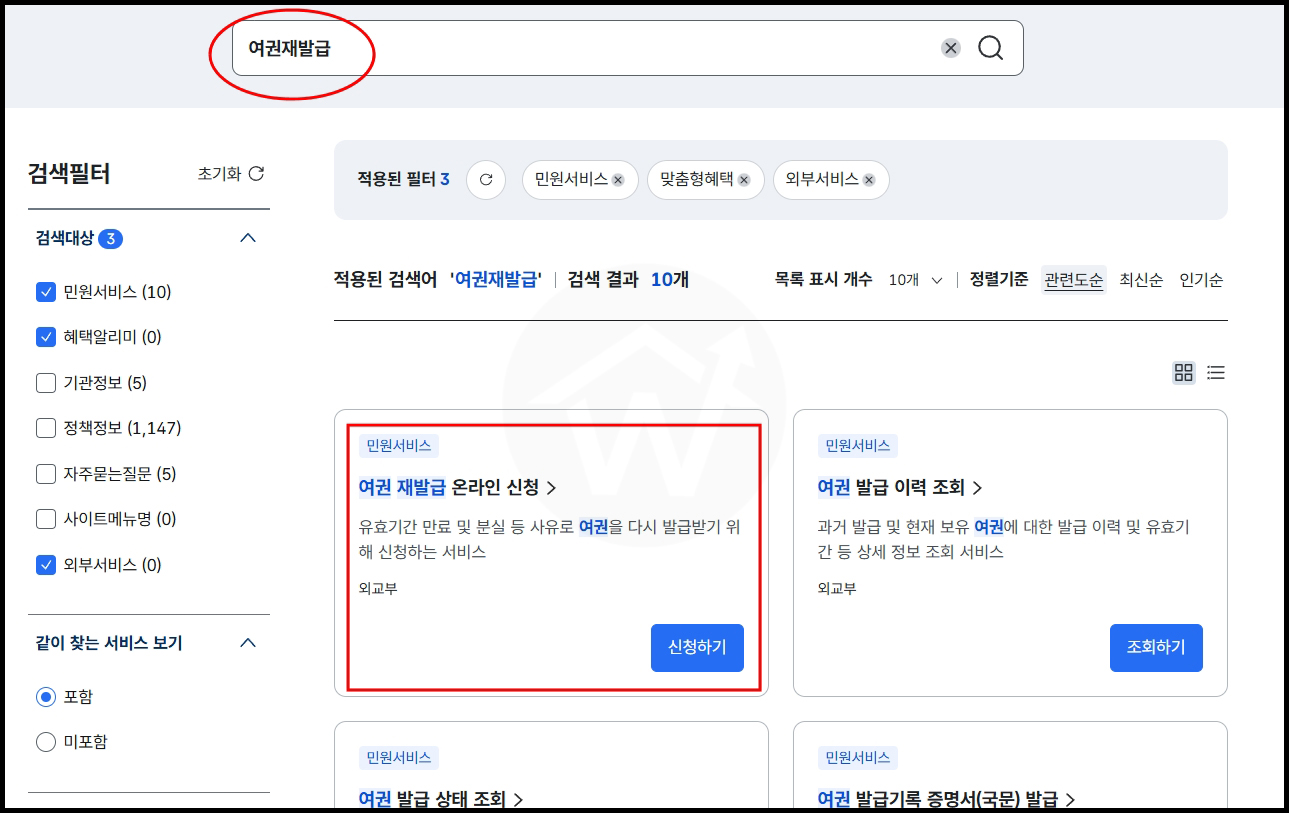This screenshot has height=813, width=1289.
Task: Click the refresh icon beside 적용된 필터 3
Action: coord(487,180)
